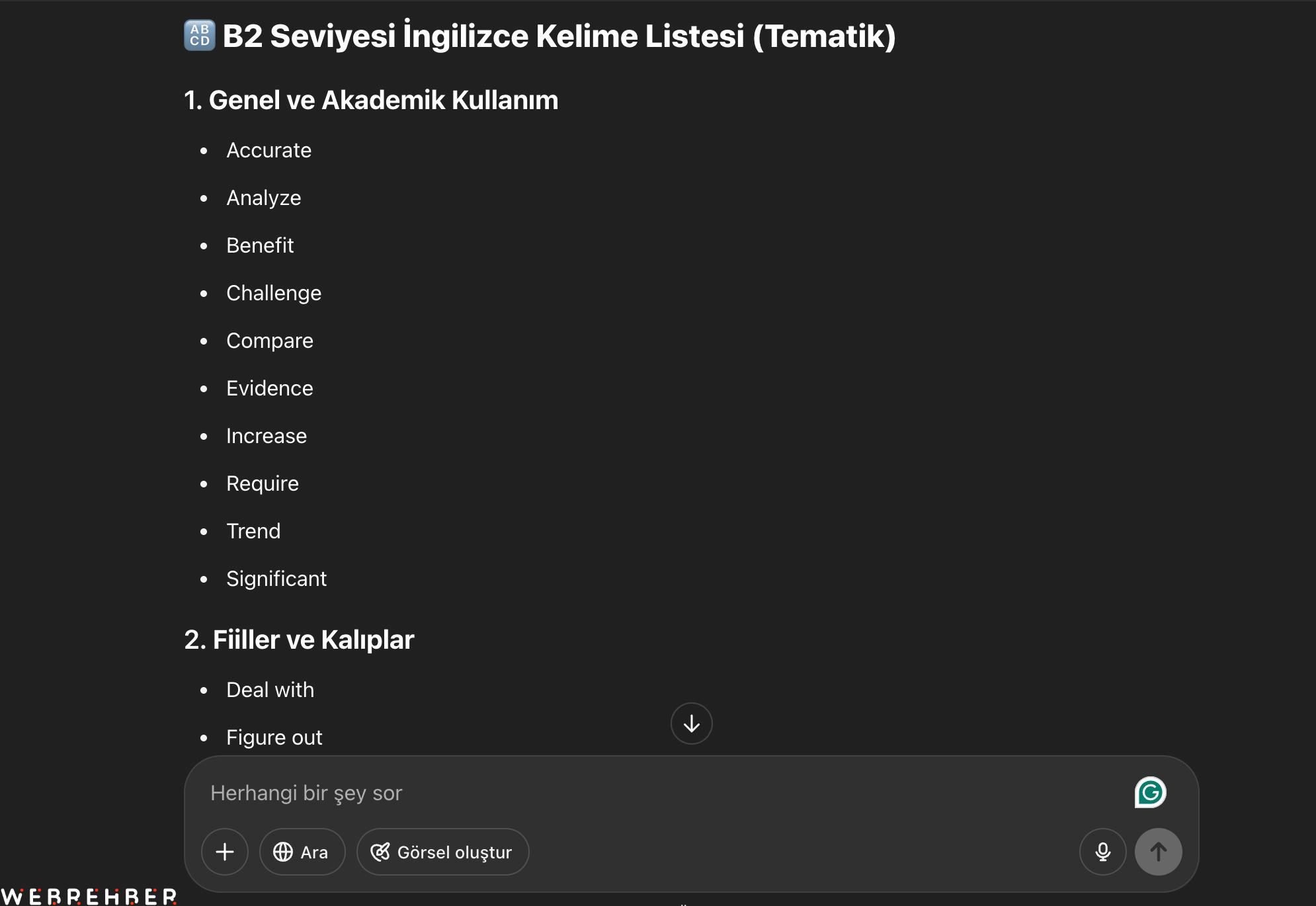Toggle the Görsel oluştur option

[x=442, y=852]
